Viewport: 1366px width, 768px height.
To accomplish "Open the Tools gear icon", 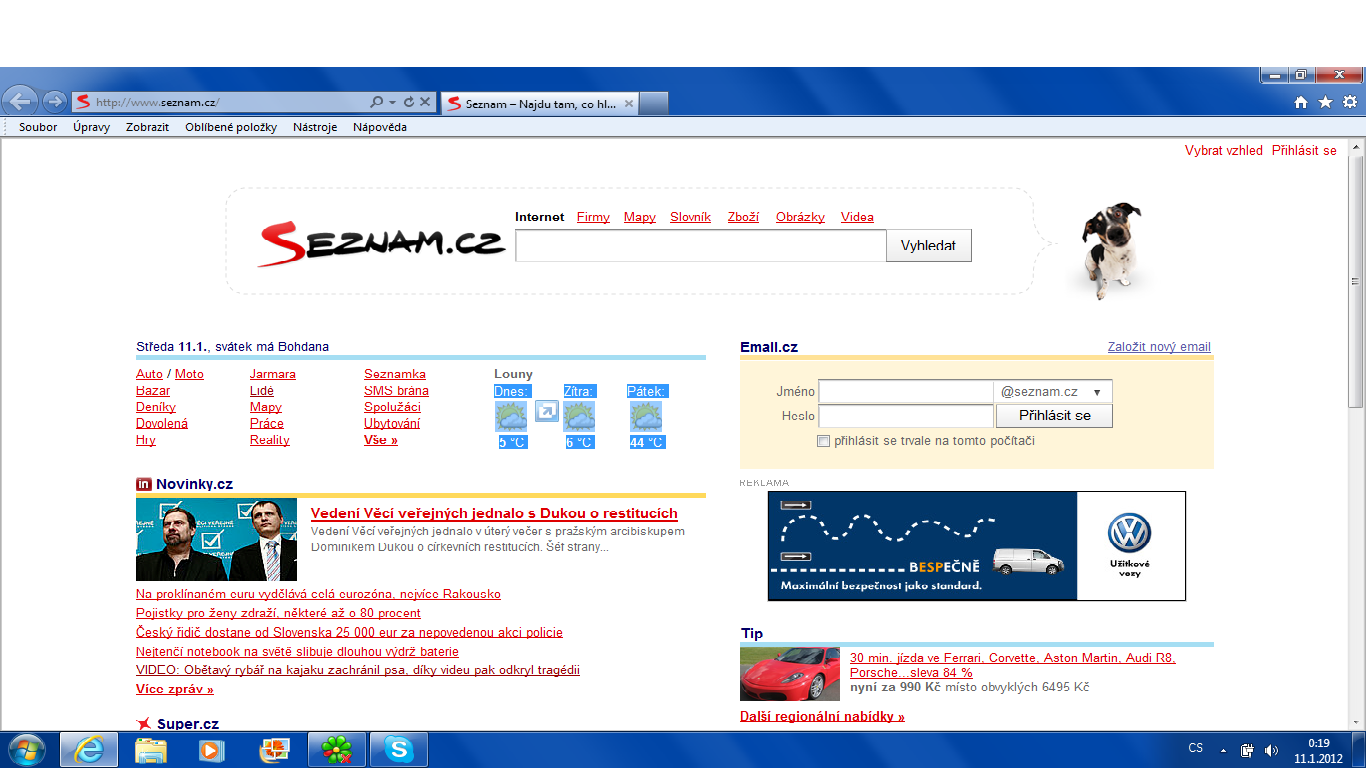I will (x=1350, y=102).
